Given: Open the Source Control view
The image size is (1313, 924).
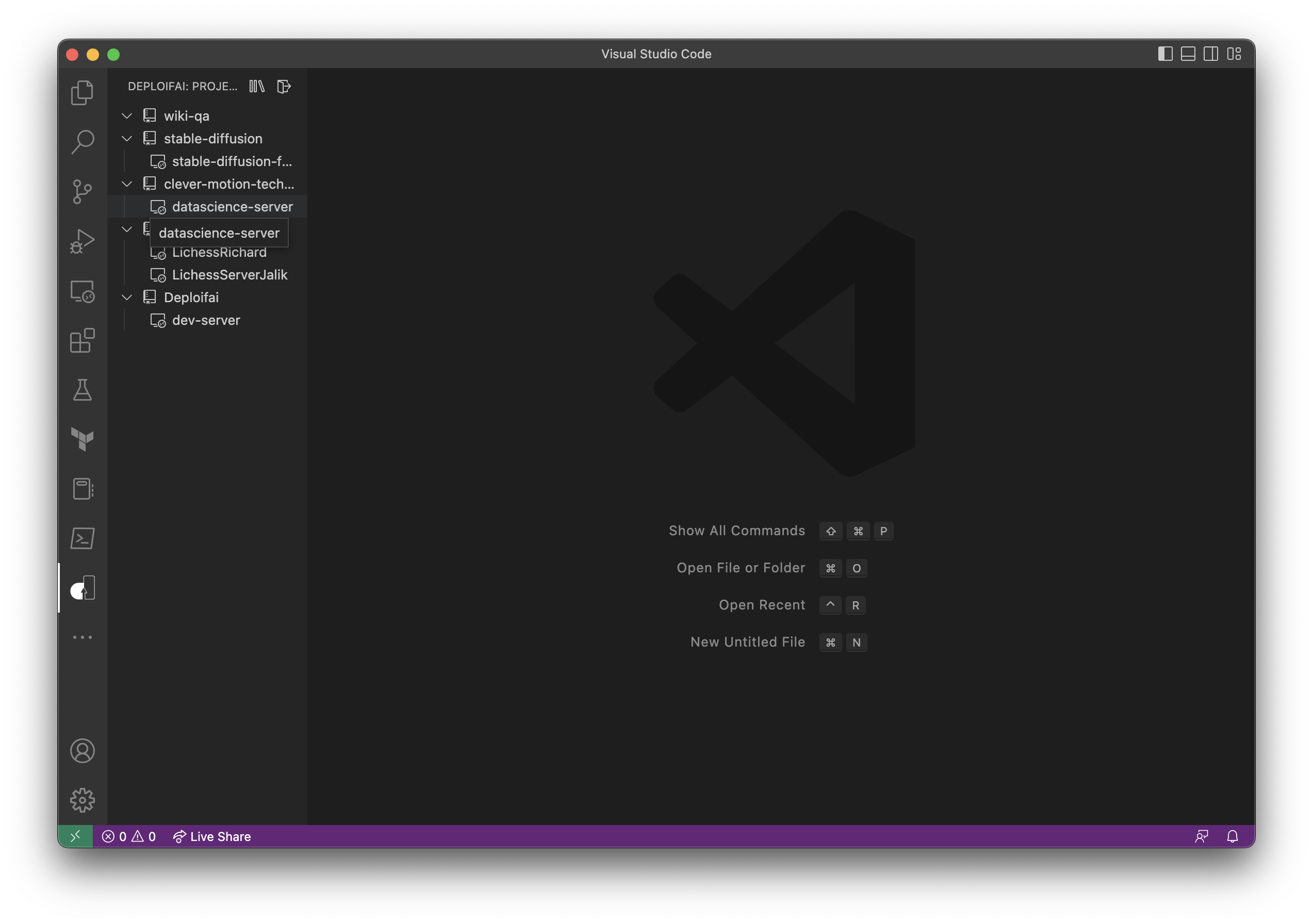Looking at the screenshot, I should pyautogui.click(x=83, y=191).
